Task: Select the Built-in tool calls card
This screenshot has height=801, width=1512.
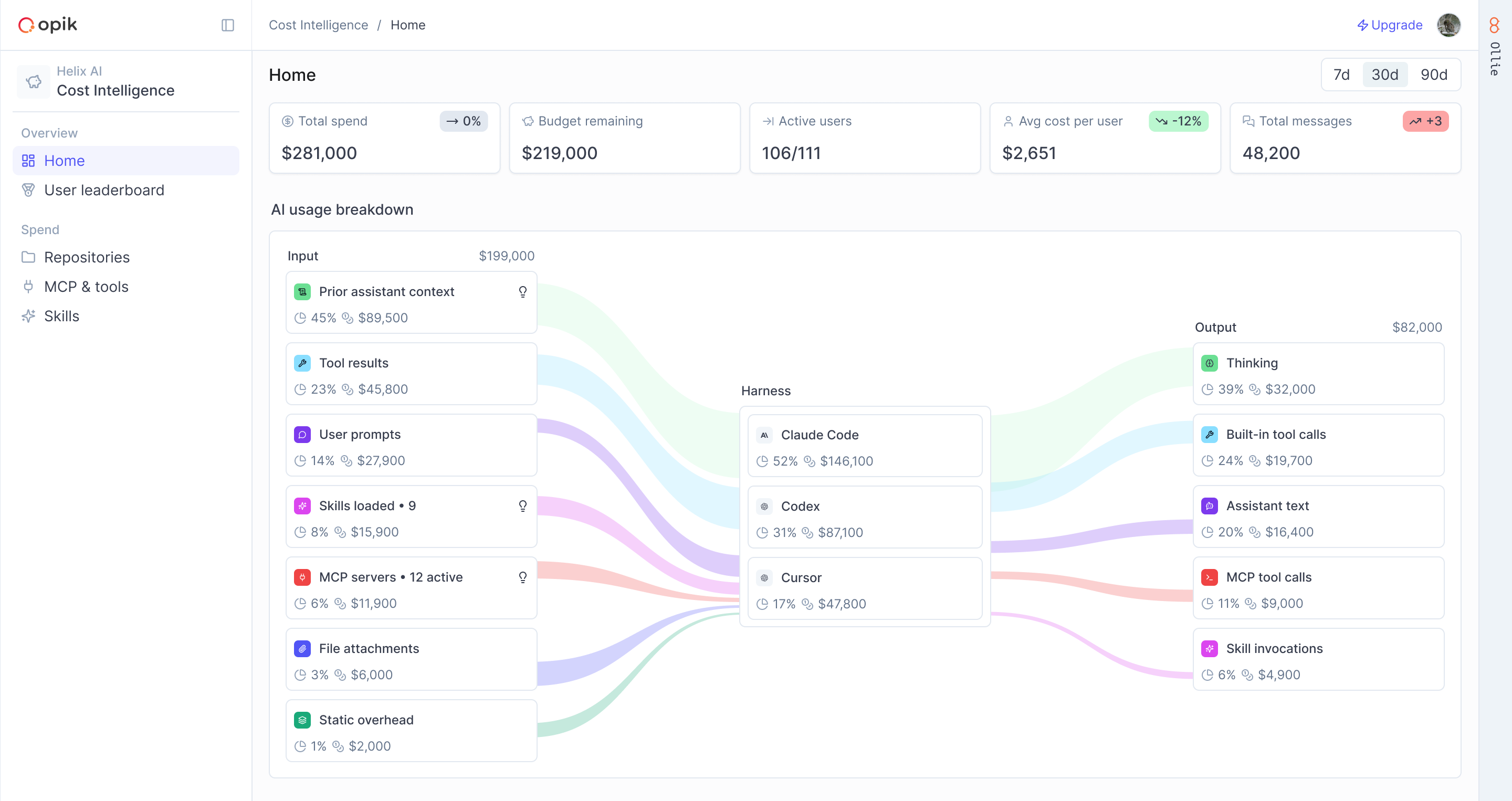Action: tap(1318, 446)
